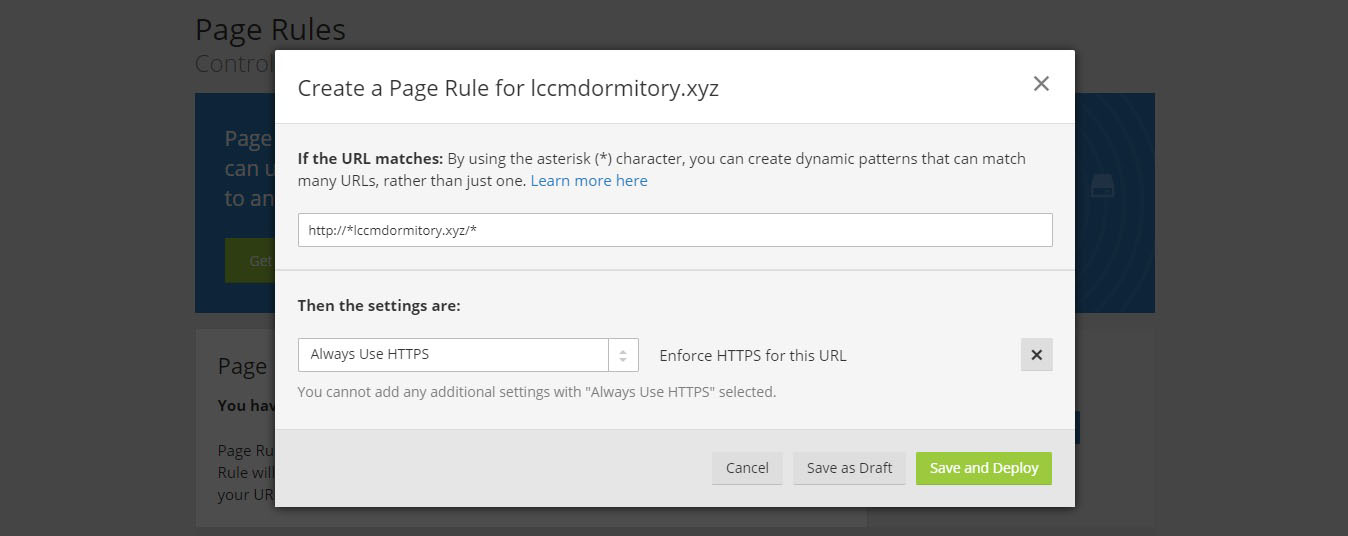This screenshot has width=1348, height=536.
Task: Cancel the page rule creation
Action: (x=747, y=468)
